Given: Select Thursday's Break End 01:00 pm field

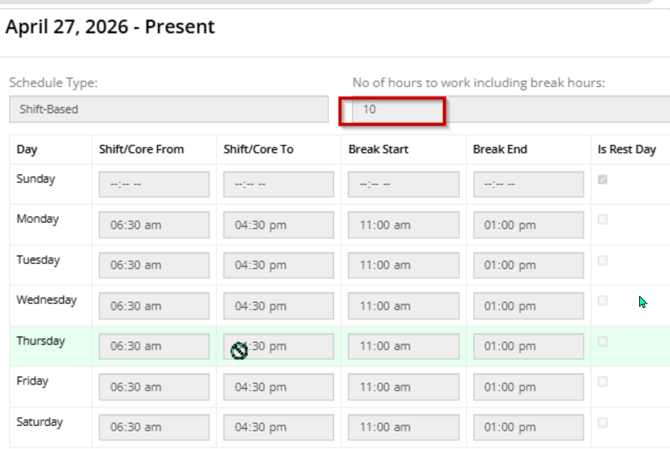Looking at the screenshot, I should tap(528, 346).
